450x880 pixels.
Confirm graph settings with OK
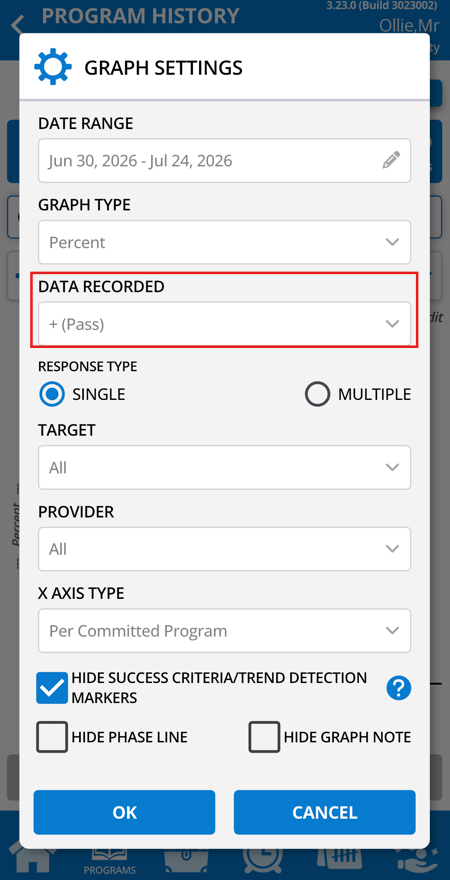(124, 812)
